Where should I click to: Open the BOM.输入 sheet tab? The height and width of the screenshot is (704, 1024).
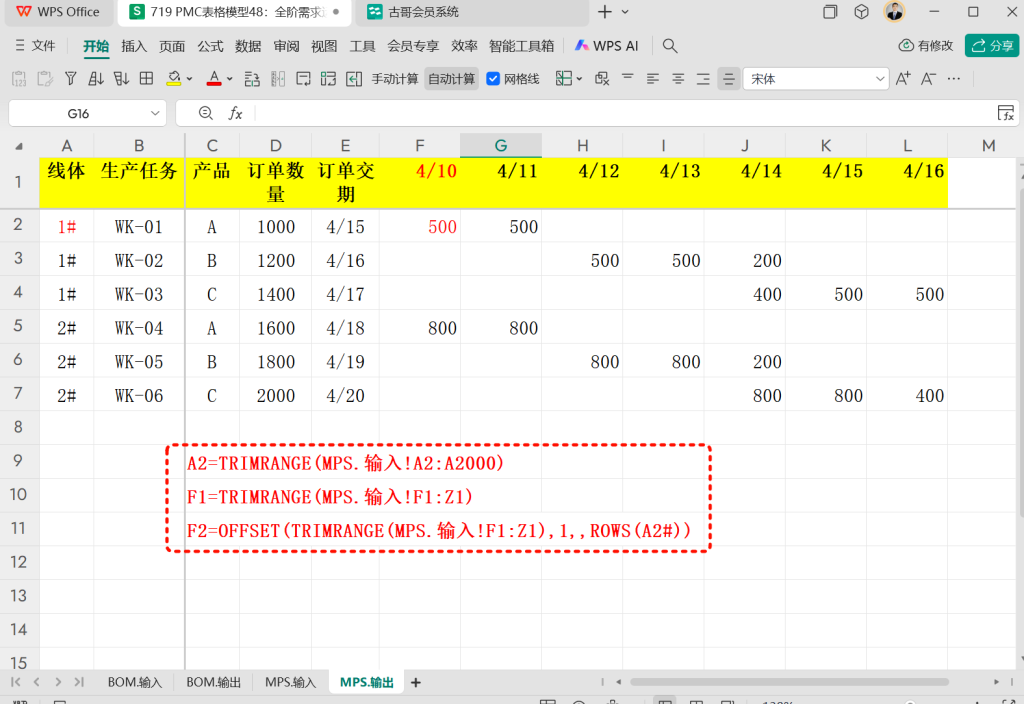[135, 682]
